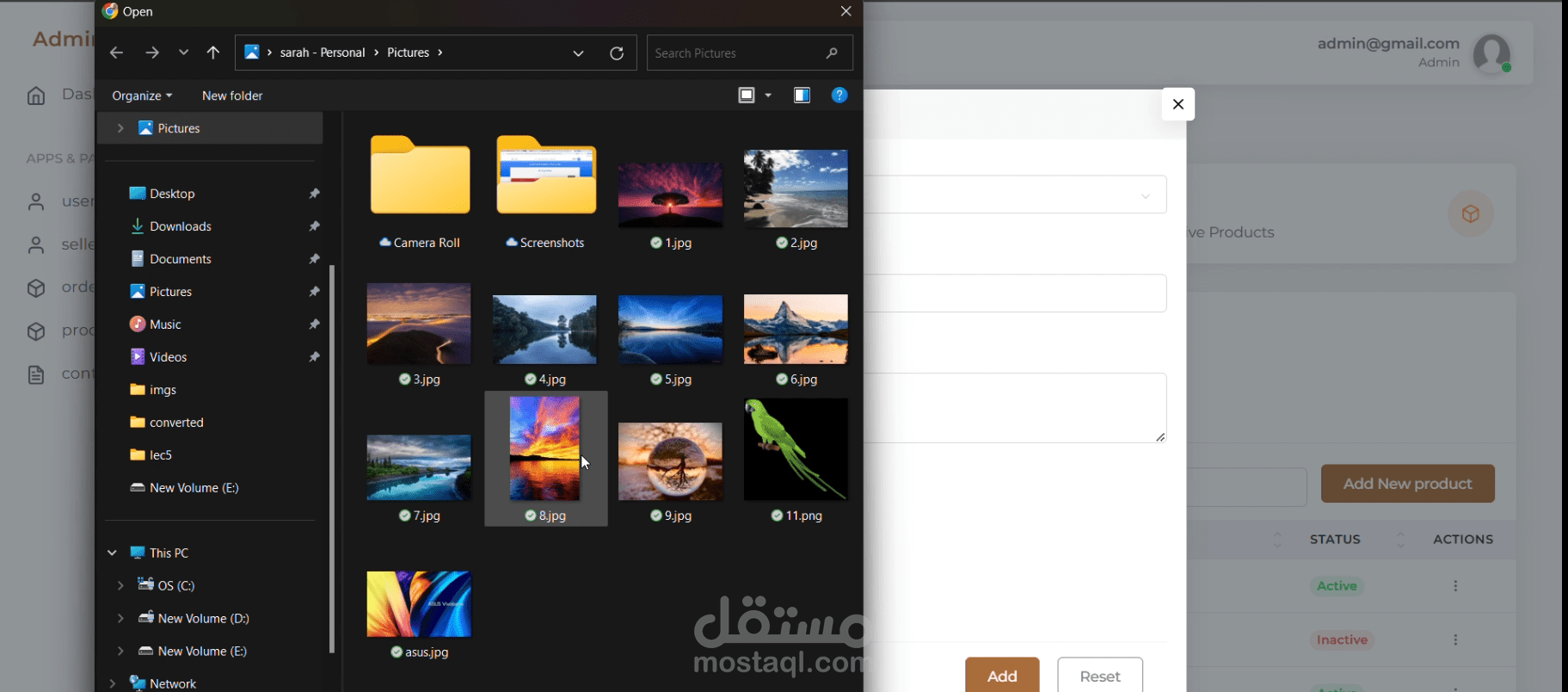Go forward in the Open dialog
1568x692 pixels.
pos(152,53)
